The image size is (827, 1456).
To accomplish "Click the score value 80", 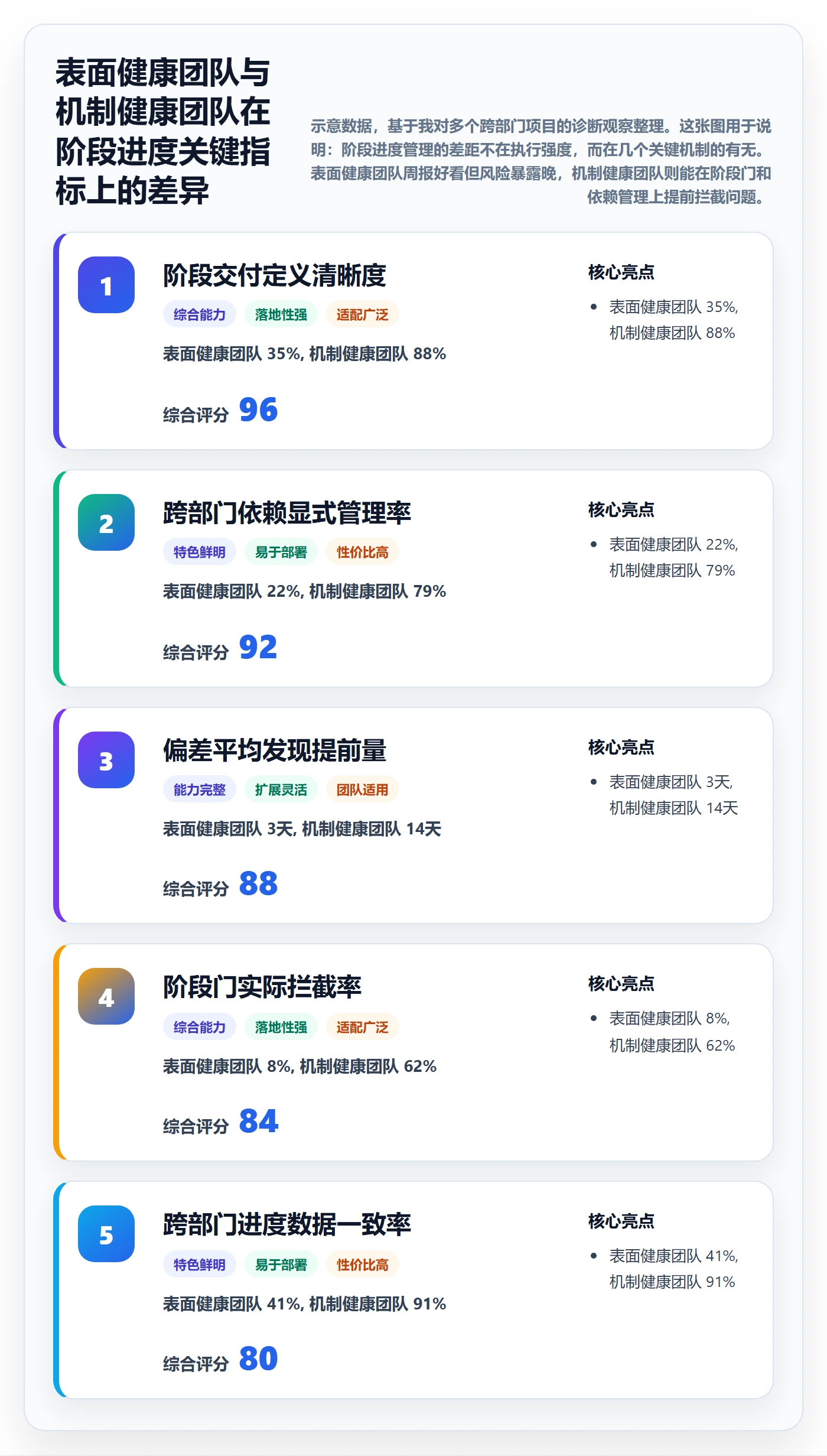I will coord(258,1358).
